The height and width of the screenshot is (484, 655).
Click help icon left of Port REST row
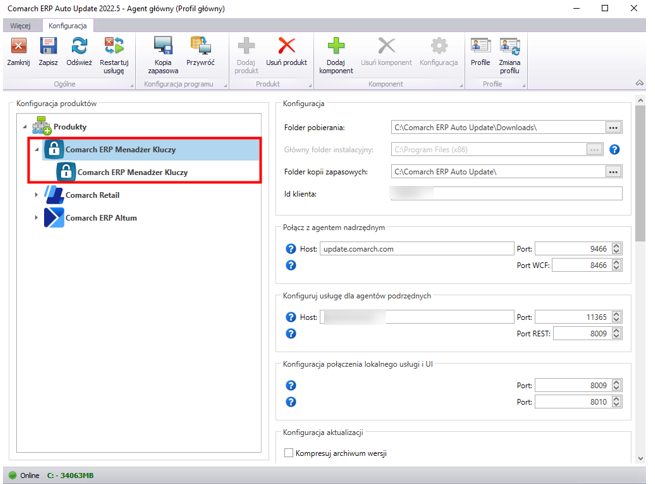pos(291,333)
